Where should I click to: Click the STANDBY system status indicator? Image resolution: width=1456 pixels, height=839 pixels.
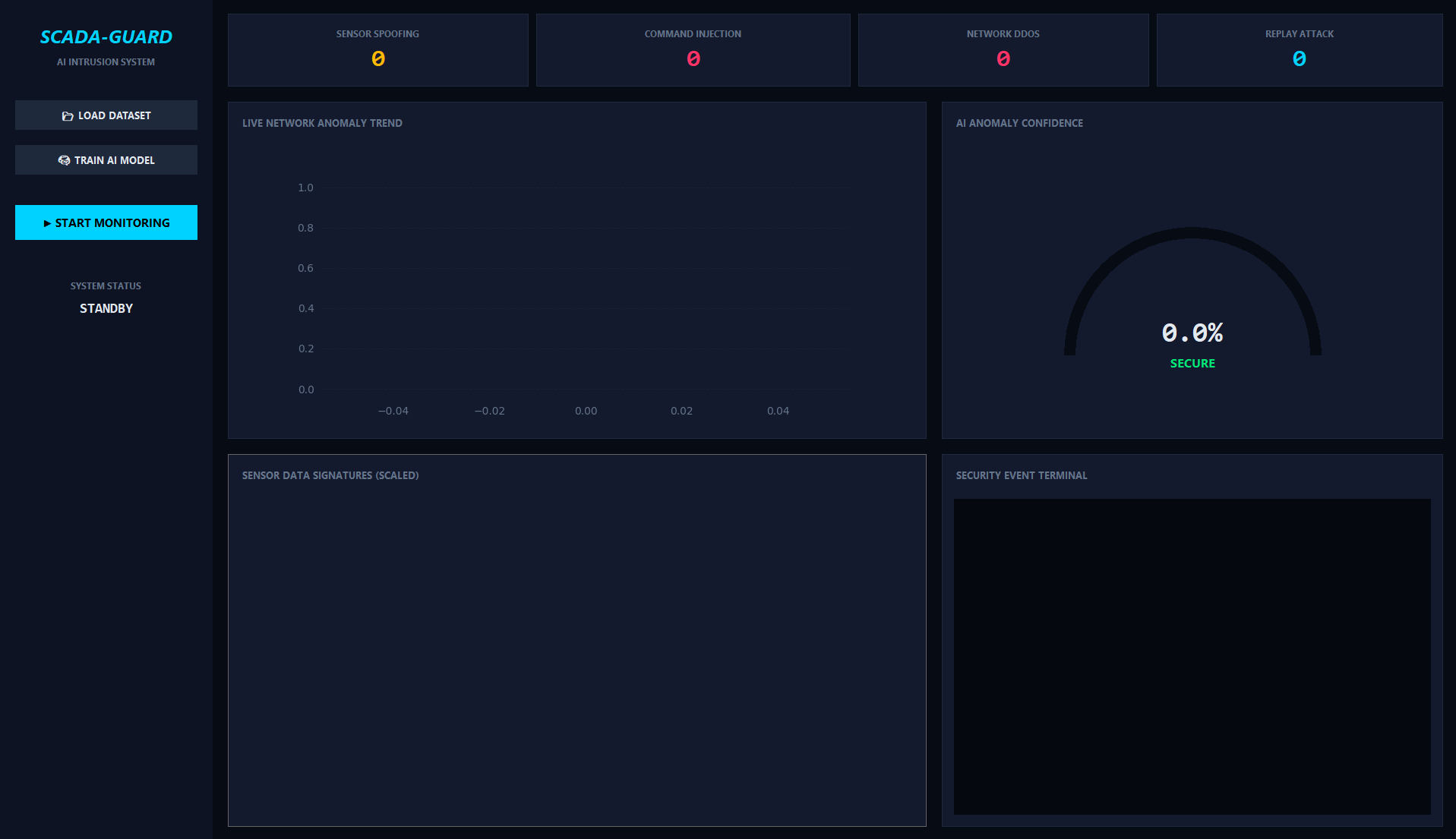click(106, 308)
